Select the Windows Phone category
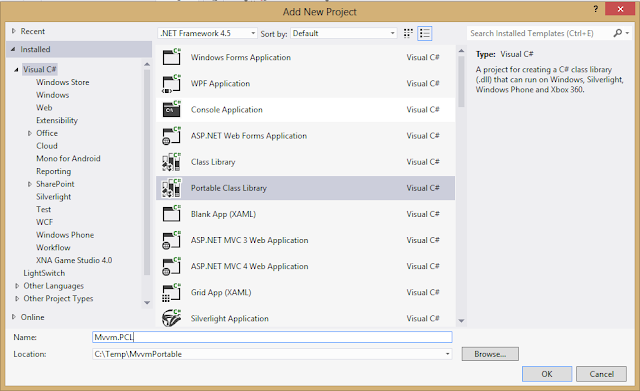Viewport: 640px width, 391px height. [65, 235]
